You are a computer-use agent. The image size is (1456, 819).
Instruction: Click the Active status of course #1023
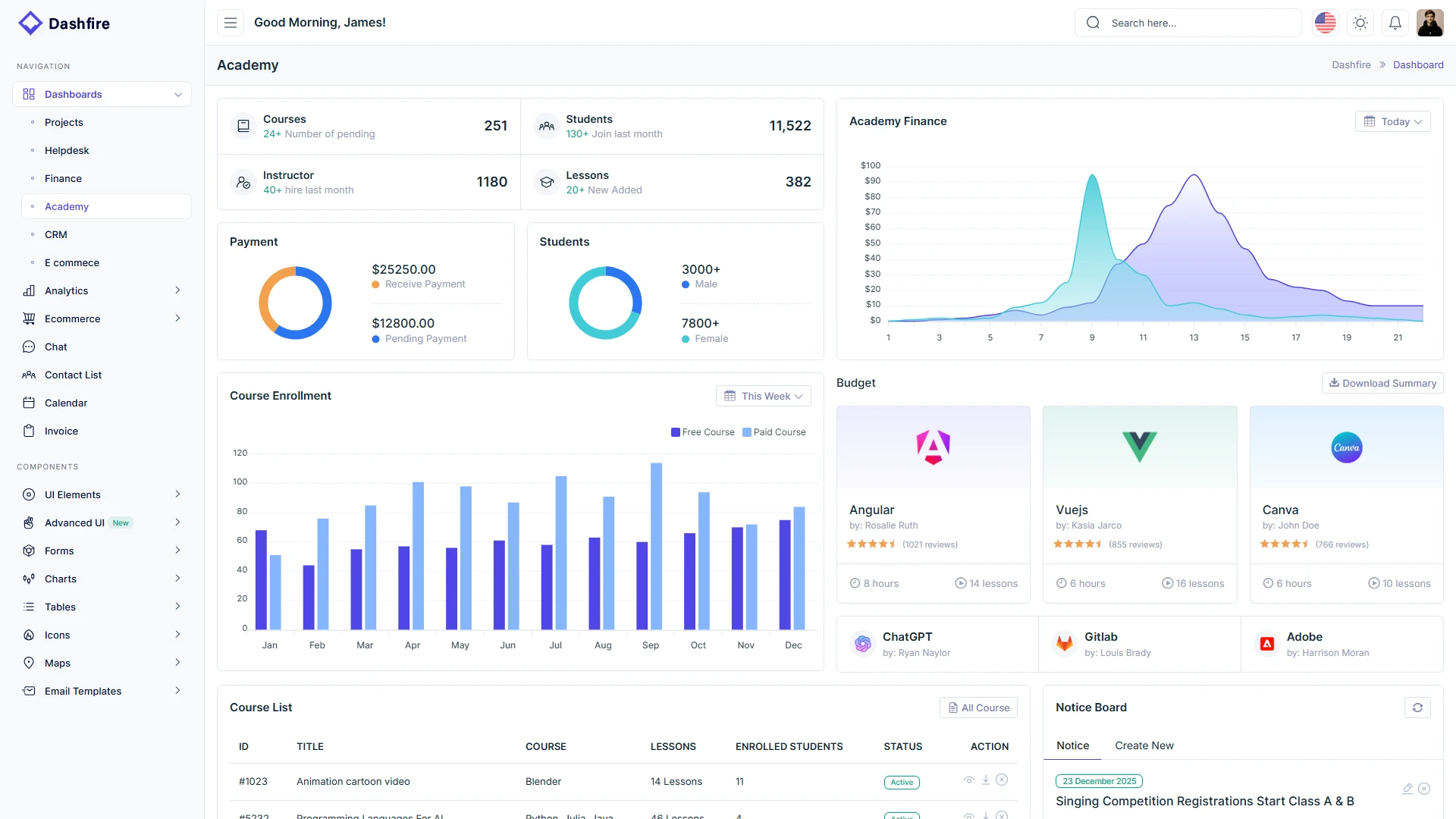[902, 782]
